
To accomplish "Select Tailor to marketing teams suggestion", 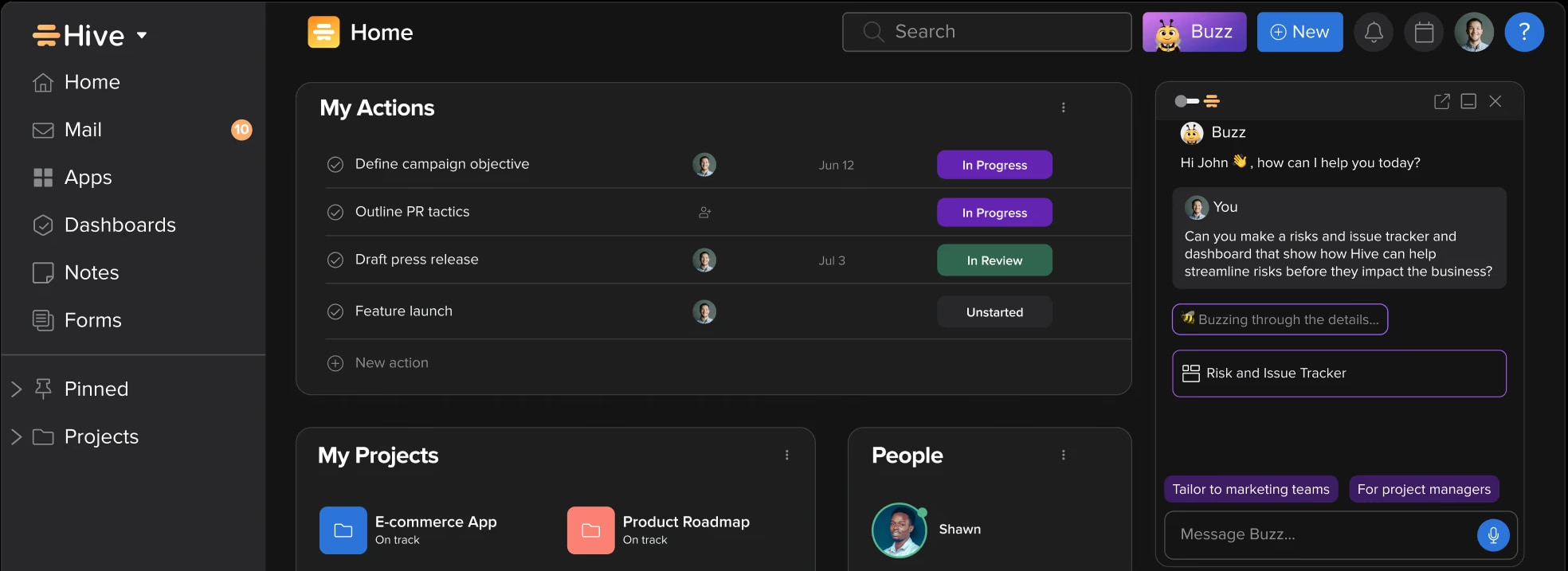I will click(x=1251, y=489).
